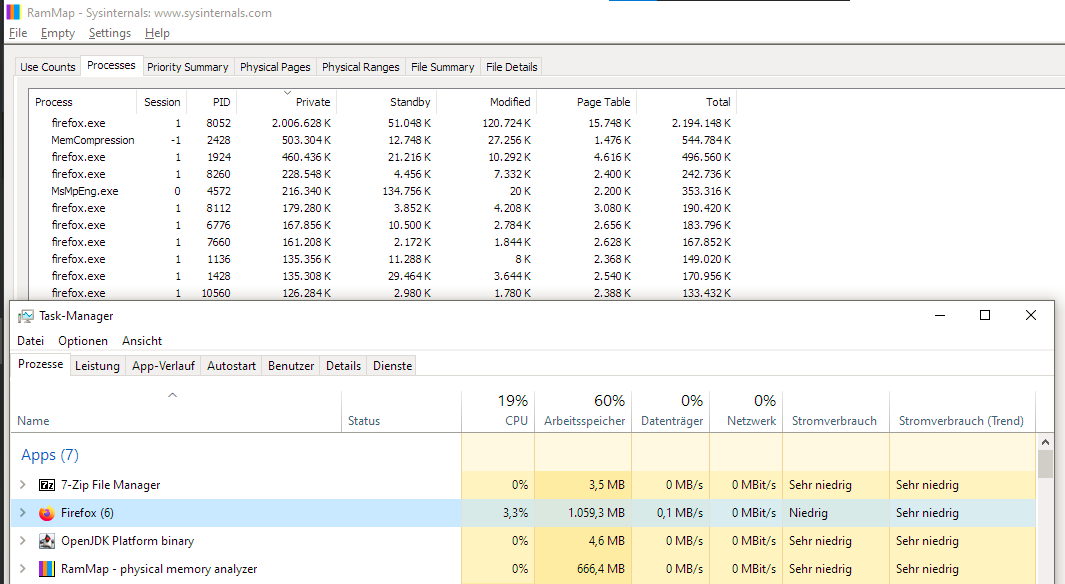
Task: Click the RamMap title bar icon
Action: [x=13, y=12]
